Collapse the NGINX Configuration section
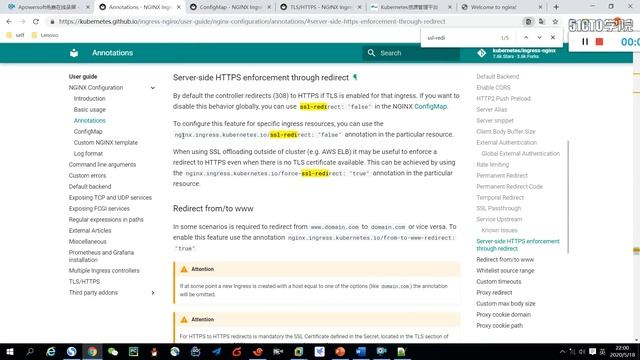The image size is (640, 360). tap(153, 88)
